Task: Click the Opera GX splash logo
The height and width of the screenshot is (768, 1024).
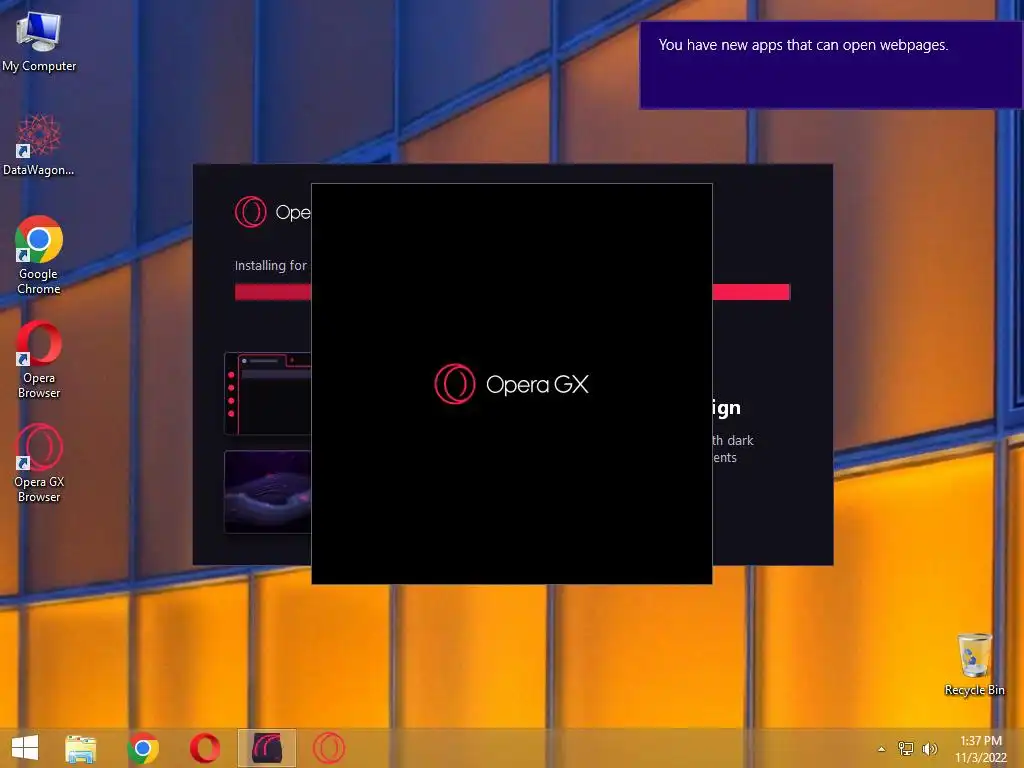Action: tap(511, 384)
